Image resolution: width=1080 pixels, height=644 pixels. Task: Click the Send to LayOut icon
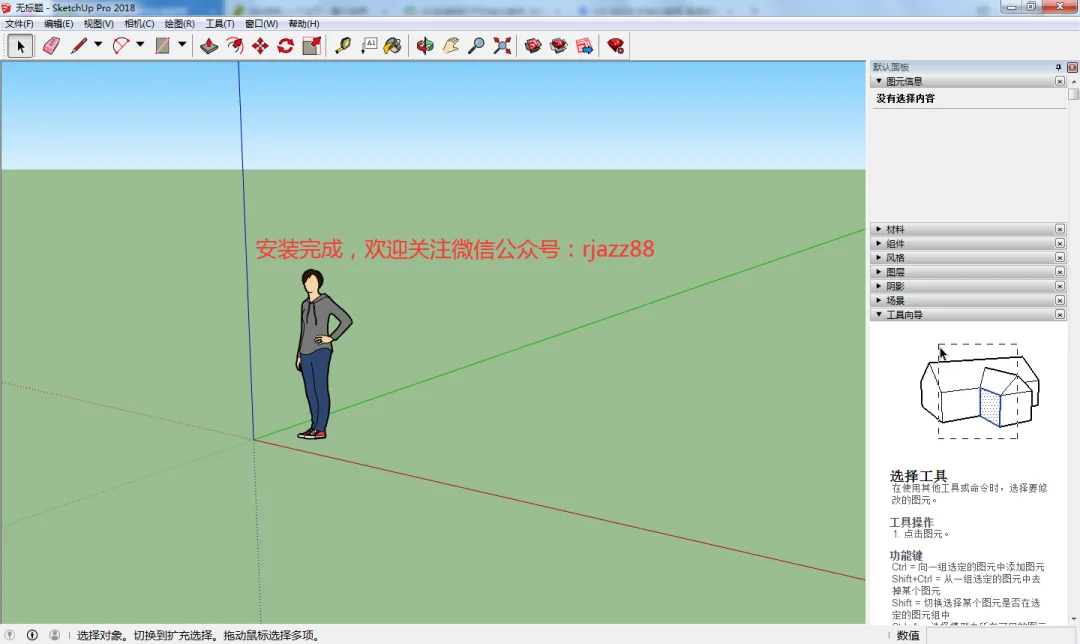(585, 46)
